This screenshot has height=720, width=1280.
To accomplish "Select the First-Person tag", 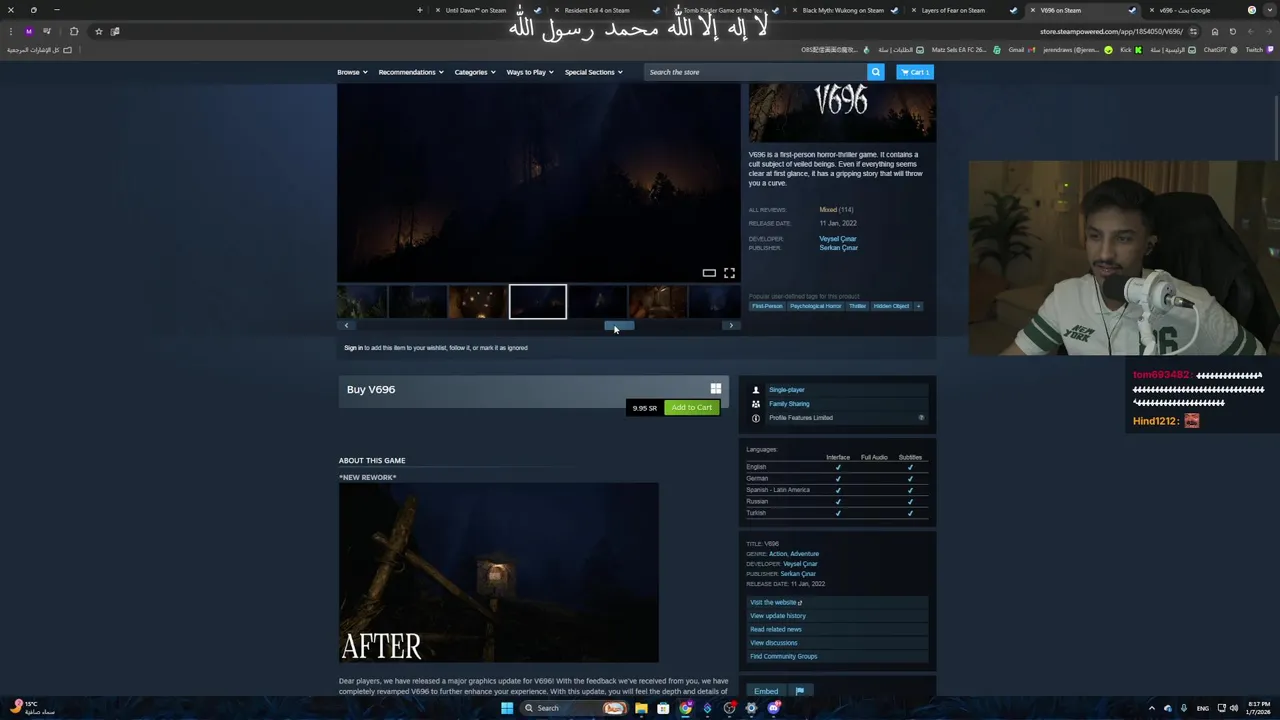I will click(x=767, y=306).
